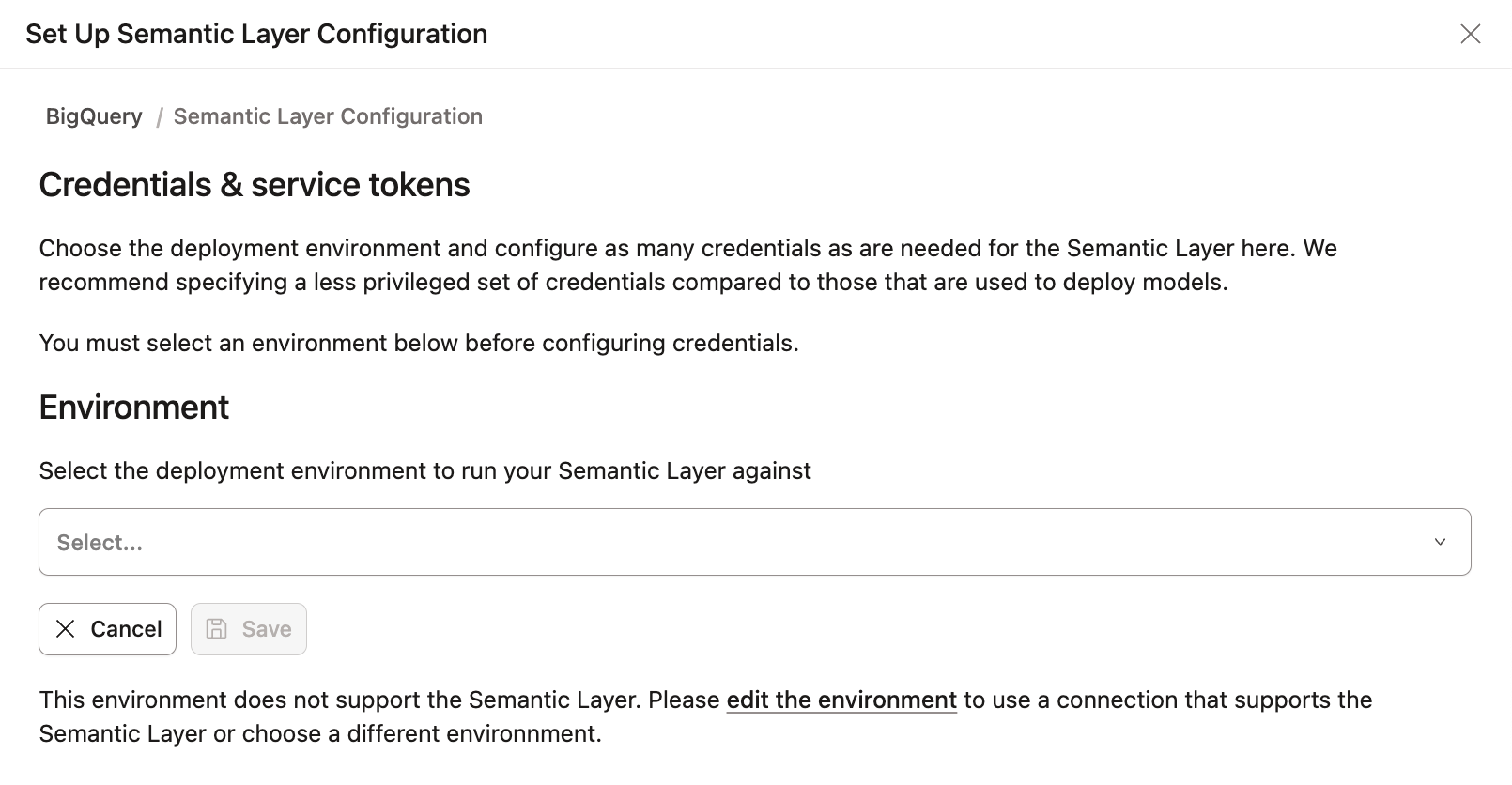The image size is (1512, 785).
Task: Close the Set Up Semantic Layer Configuration window
Action: click(x=1470, y=34)
